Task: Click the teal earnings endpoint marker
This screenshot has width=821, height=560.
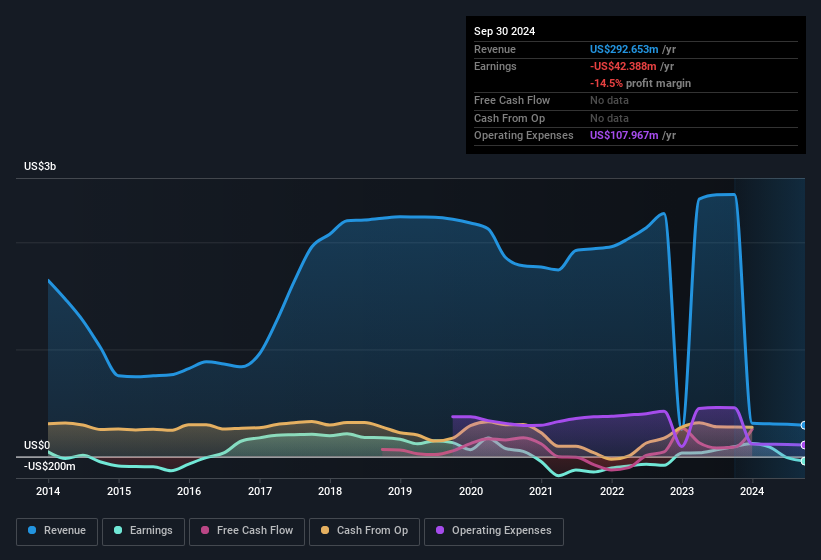Action: point(804,461)
